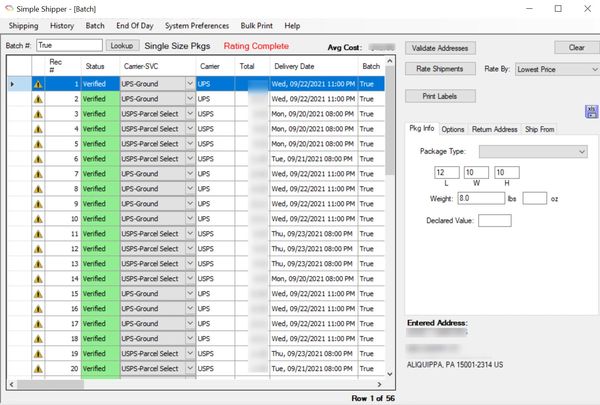Switch to the Ship From tab
The image size is (600, 405).
click(540, 129)
